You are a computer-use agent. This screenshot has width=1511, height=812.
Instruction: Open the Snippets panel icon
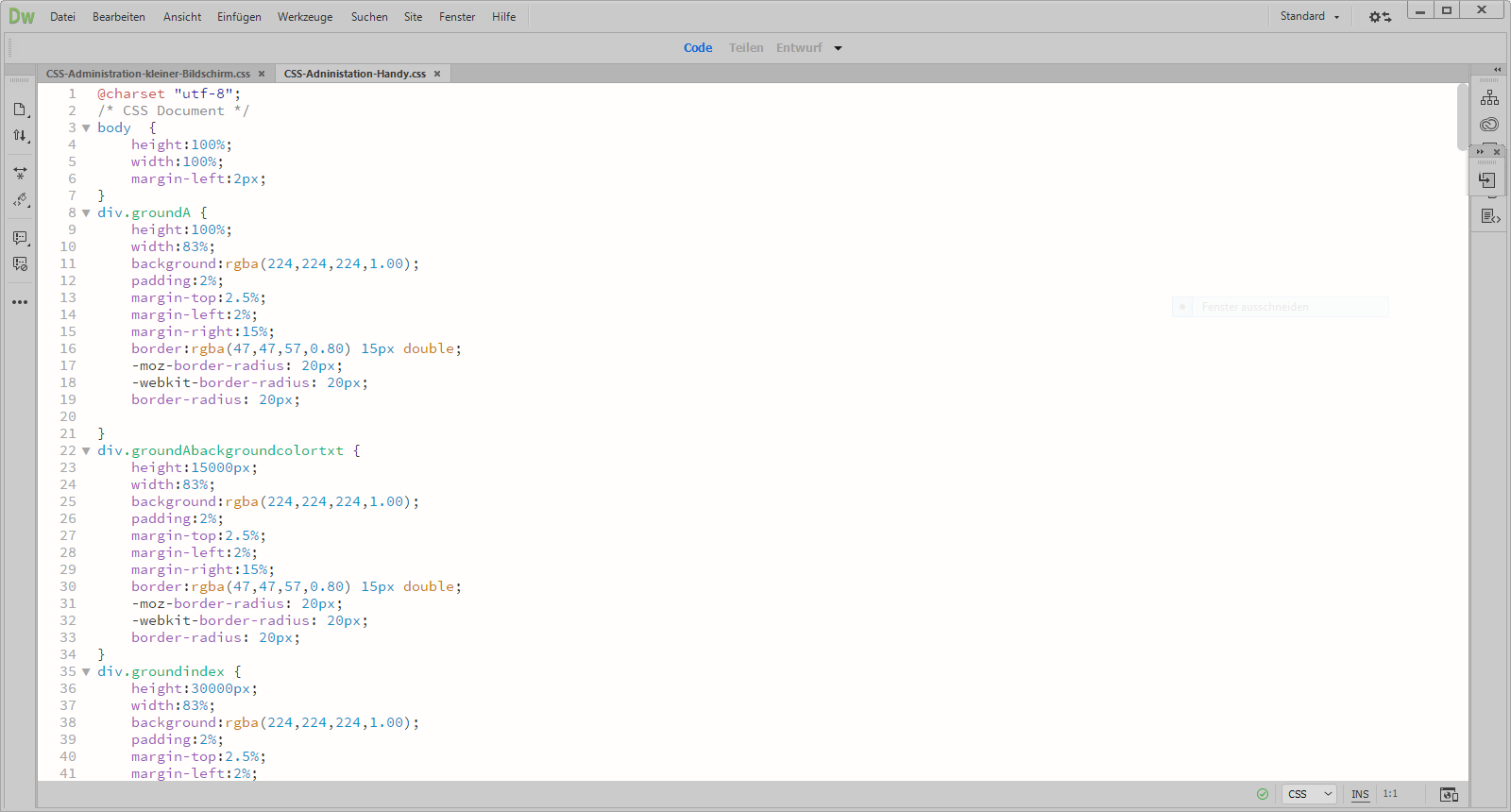(1490, 217)
